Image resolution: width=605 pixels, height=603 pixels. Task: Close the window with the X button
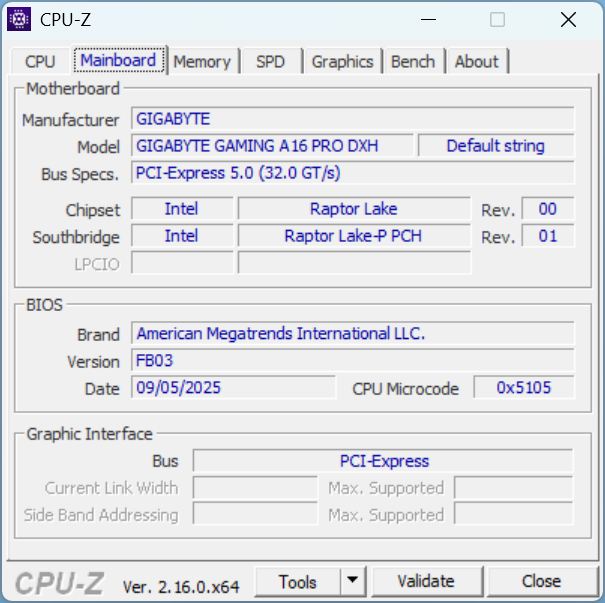coord(568,19)
